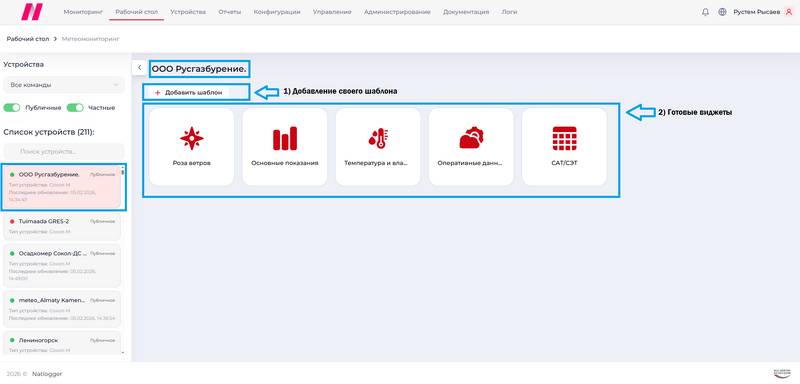Open the Роза ветров widget card

(191, 147)
